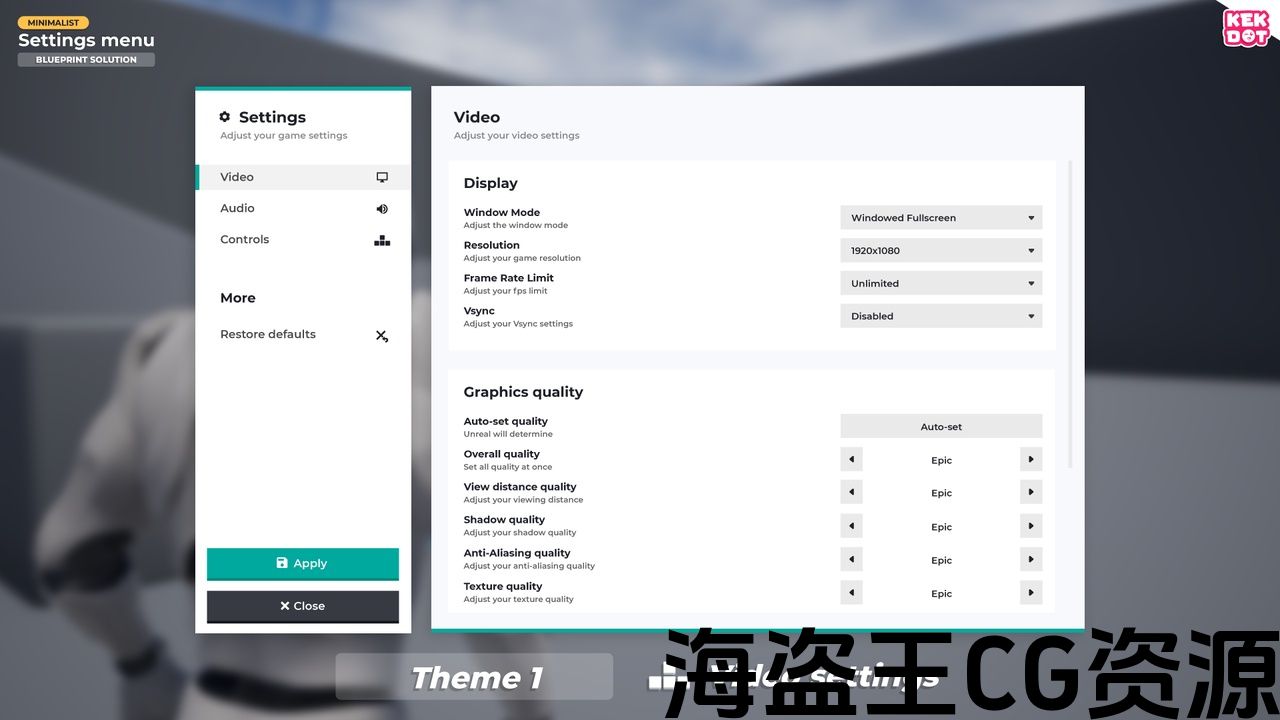Open the Vsync dropdown
This screenshot has height=720, width=1280.
pyautogui.click(x=941, y=316)
